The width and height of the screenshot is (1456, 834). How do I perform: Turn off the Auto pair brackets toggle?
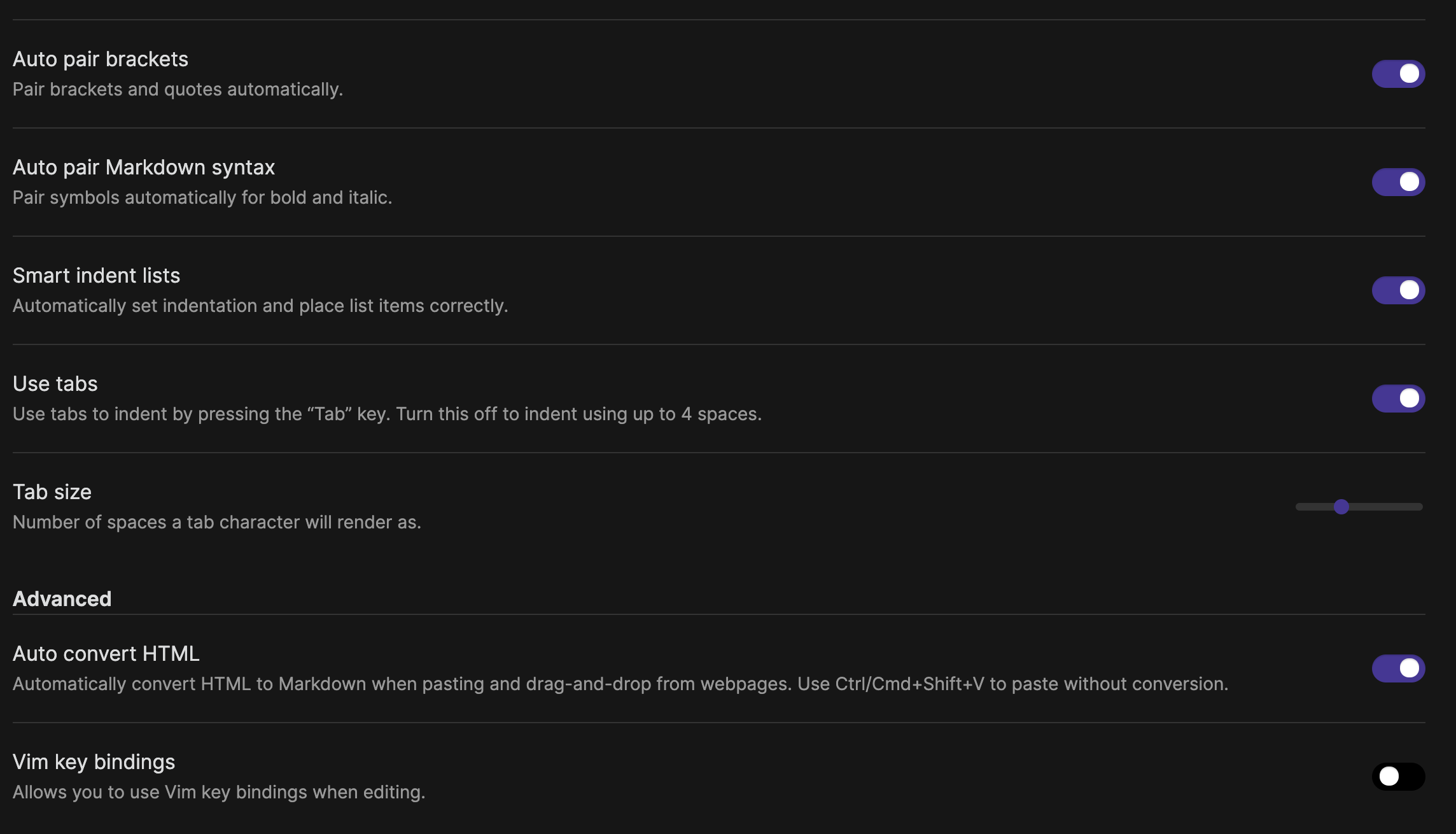(x=1399, y=73)
